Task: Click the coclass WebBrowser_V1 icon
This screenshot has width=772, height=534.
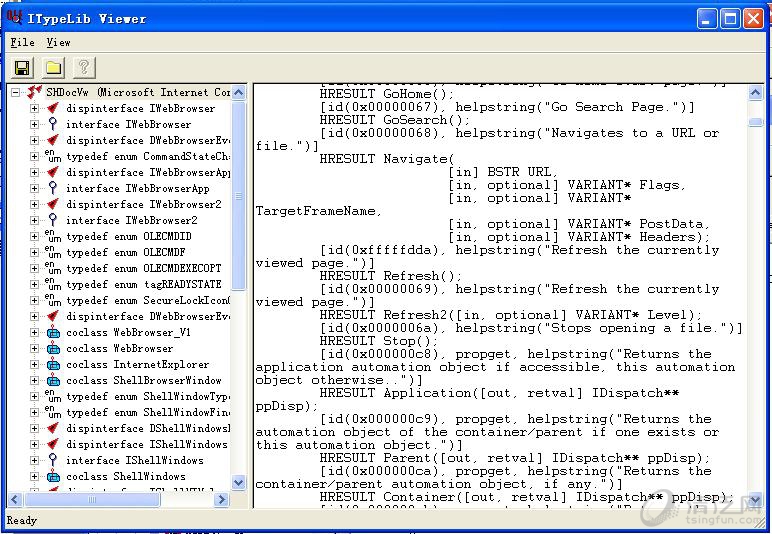Action: point(52,333)
